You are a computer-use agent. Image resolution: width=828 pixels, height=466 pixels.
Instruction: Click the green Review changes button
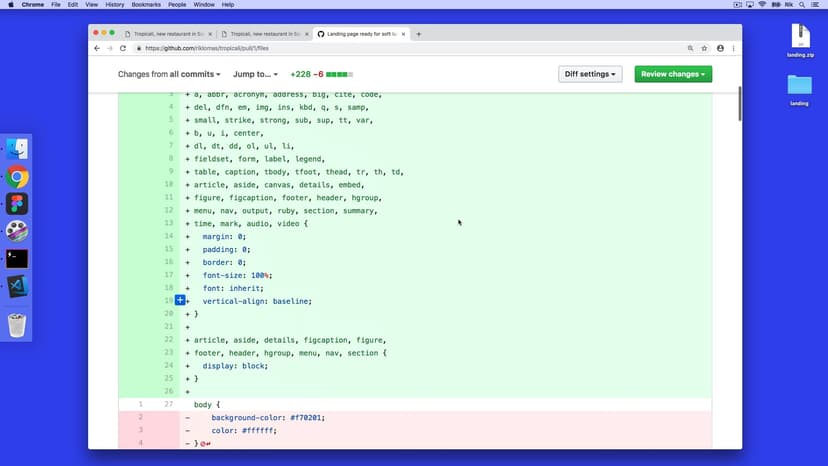(x=673, y=74)
